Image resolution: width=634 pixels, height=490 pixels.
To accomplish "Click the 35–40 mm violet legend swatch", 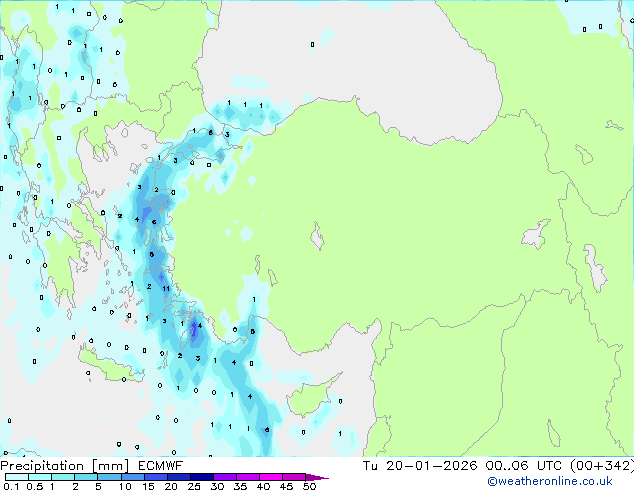I will 247,477.
